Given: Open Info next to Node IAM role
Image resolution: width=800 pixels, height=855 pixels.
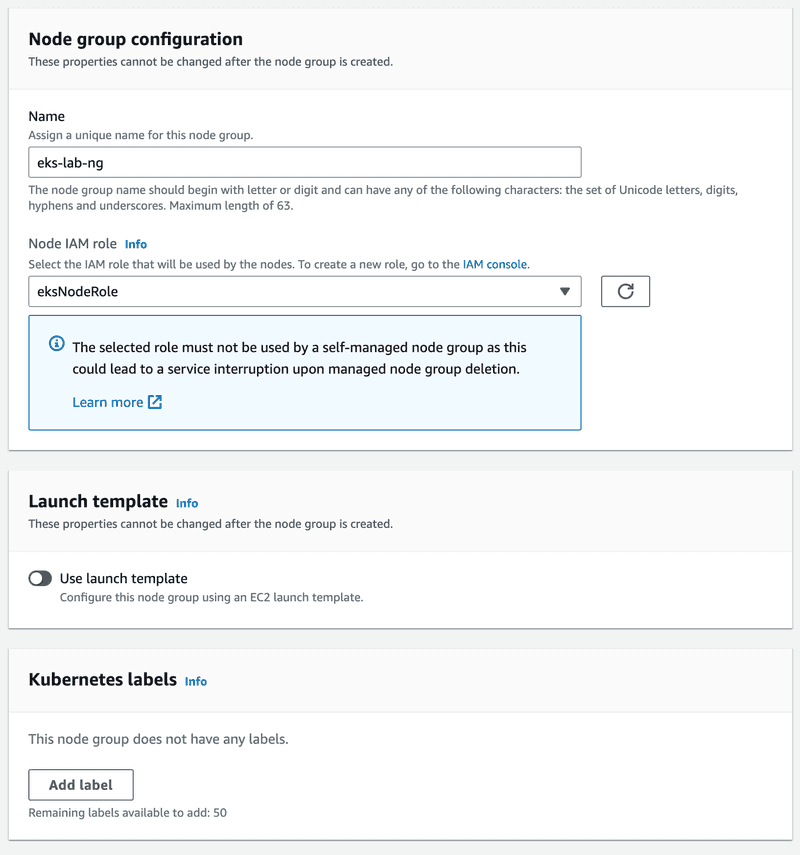Looking at the screenshot, I should point(136,244).
